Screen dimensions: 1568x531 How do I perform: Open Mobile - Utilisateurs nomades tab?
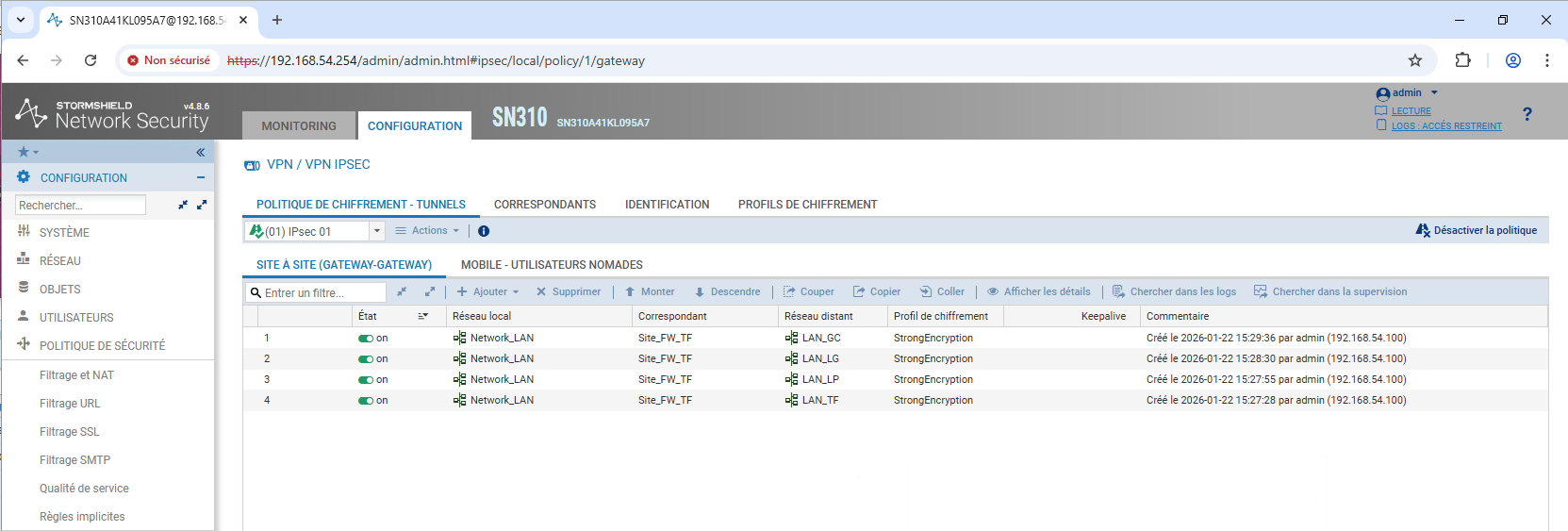pyautogui.click(x=552, y=265)
